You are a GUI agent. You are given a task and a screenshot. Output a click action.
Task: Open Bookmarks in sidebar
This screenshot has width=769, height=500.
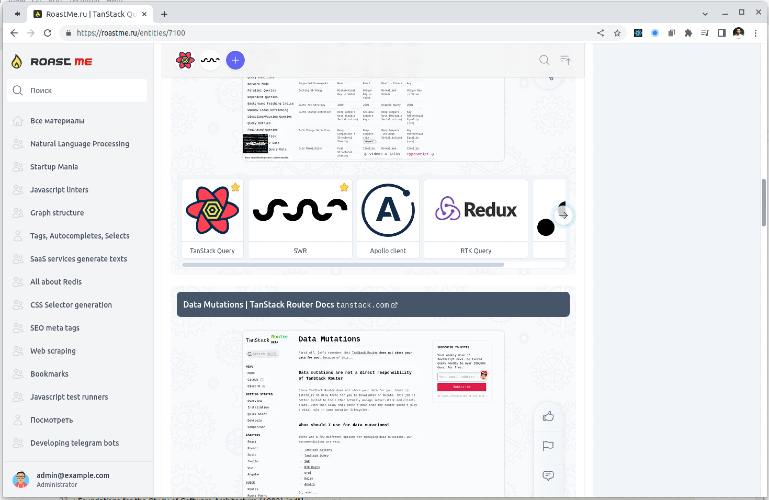tap(49, 374)
